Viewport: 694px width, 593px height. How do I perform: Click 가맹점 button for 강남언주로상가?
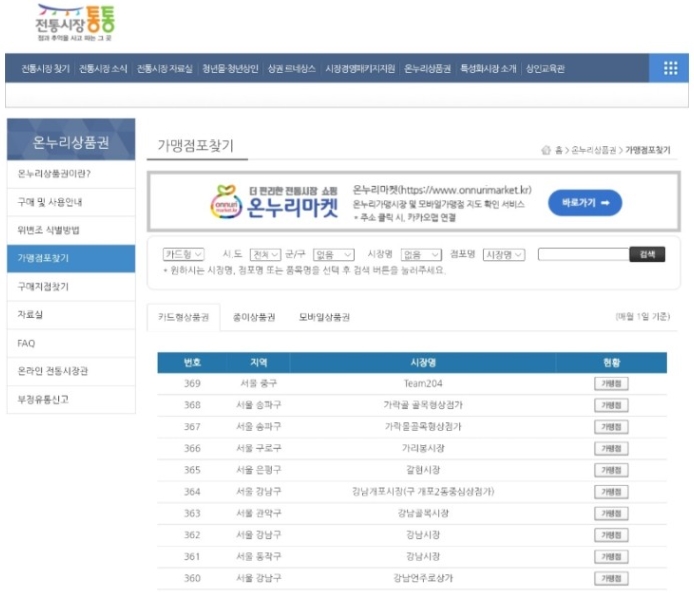(x=611, y=578)
